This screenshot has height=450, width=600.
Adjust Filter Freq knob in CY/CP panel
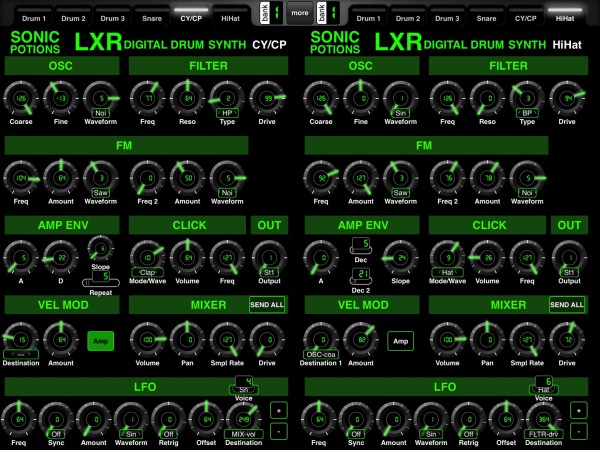point(148,99)
